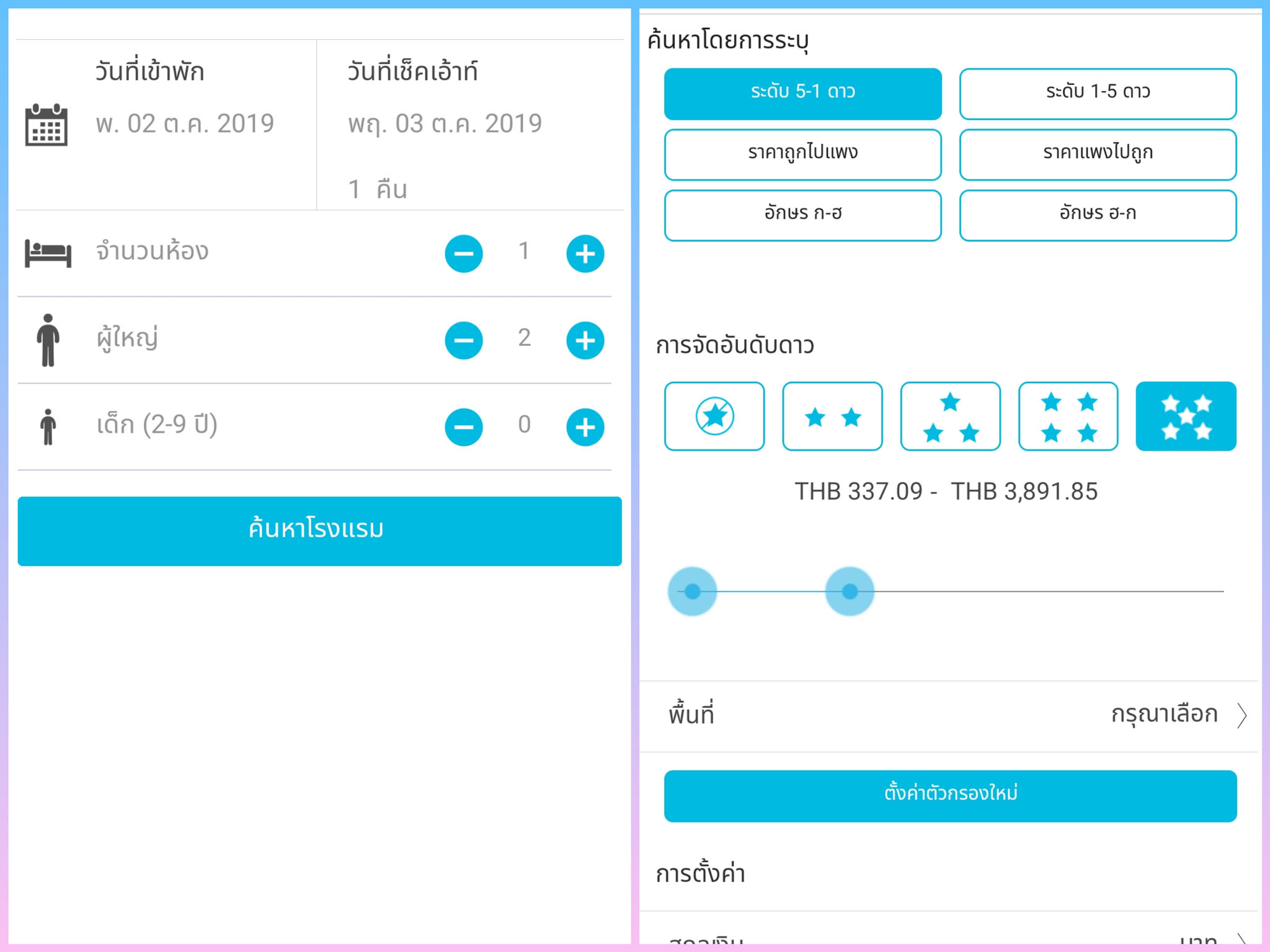Sort by ราคาถูกไปแพง
1270x952 pixels.
click(802, 154)
